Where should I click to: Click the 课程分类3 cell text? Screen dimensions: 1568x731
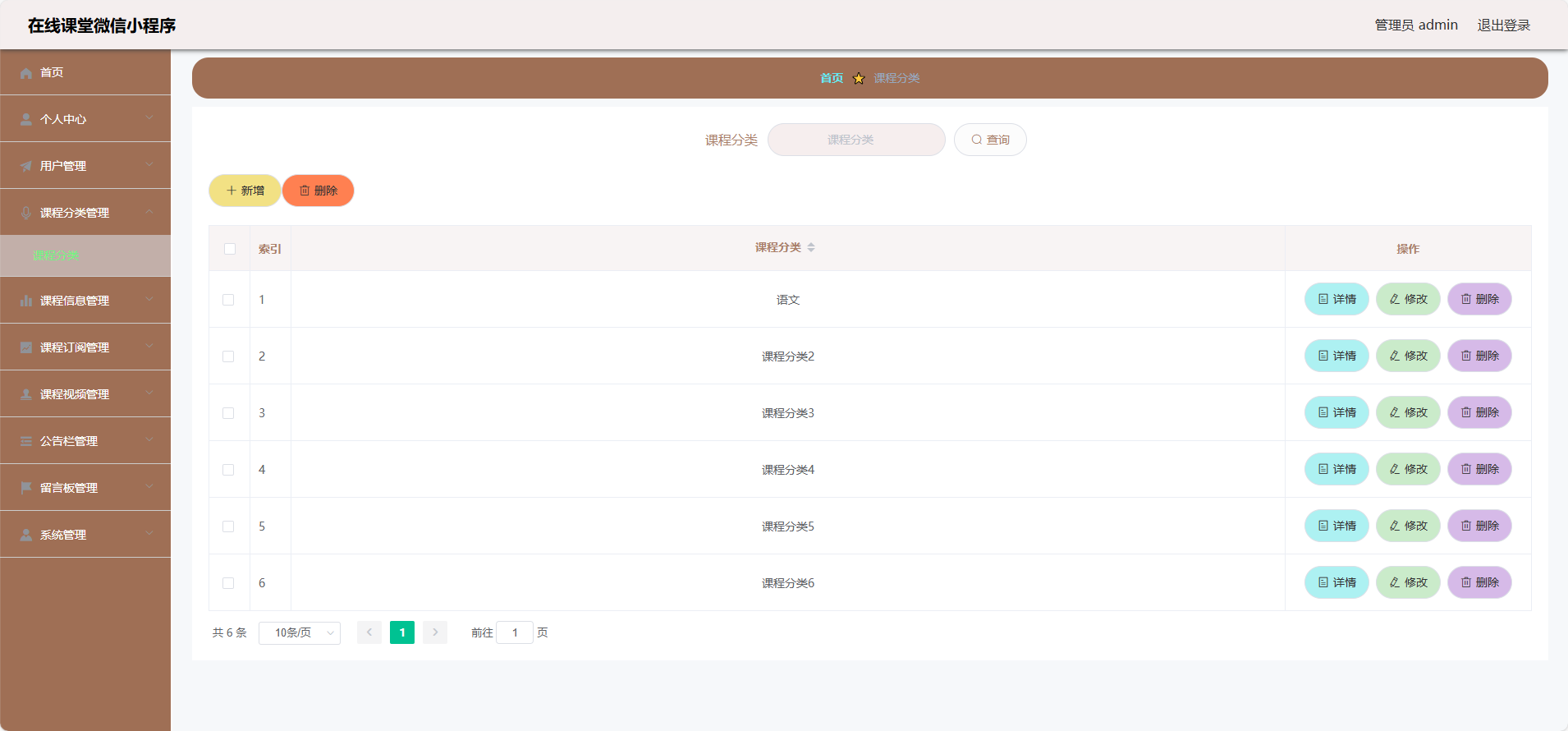tap(788, 413)
